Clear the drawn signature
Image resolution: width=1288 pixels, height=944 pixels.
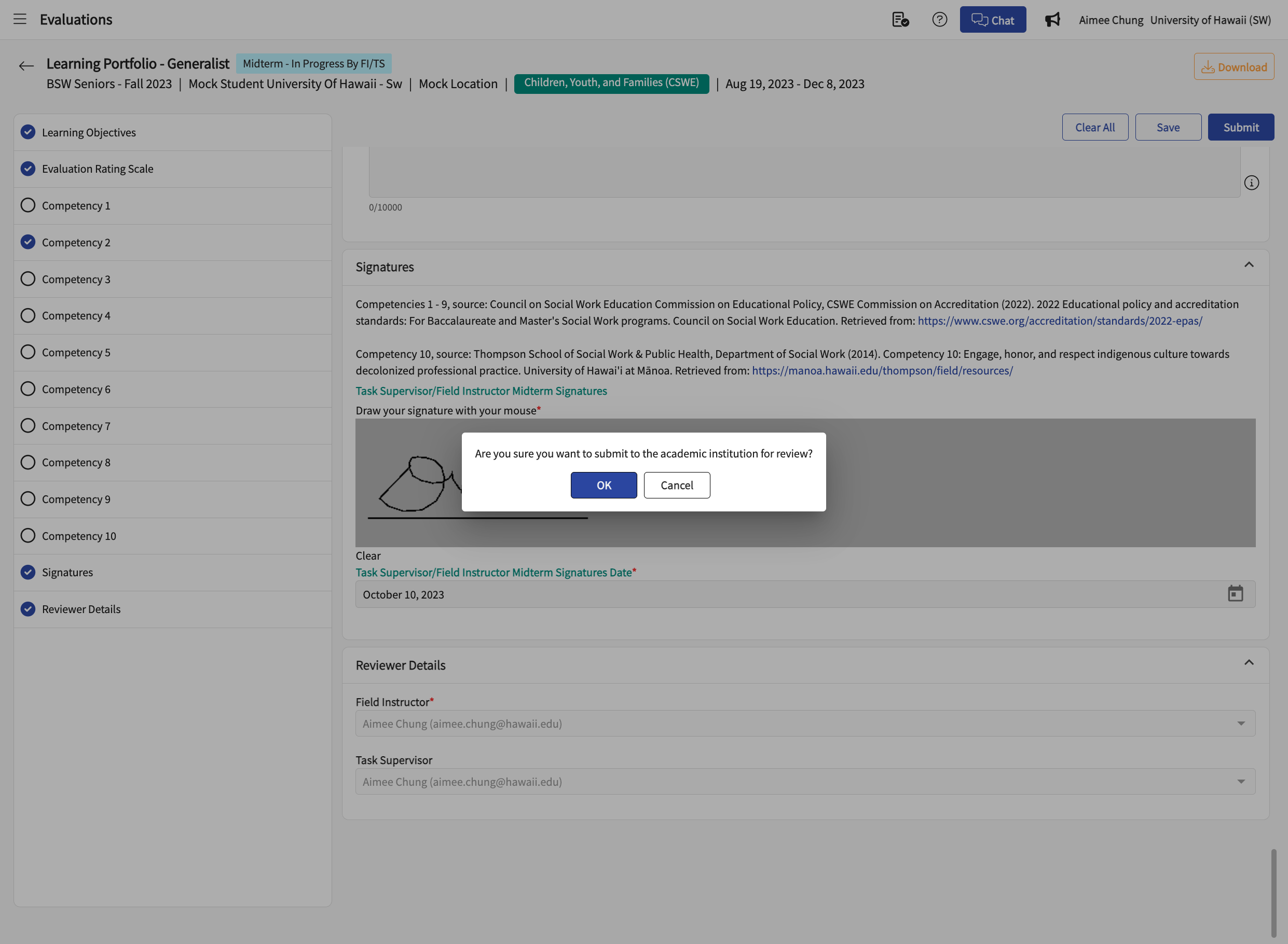pyautogui.click(x=367, y=556)
